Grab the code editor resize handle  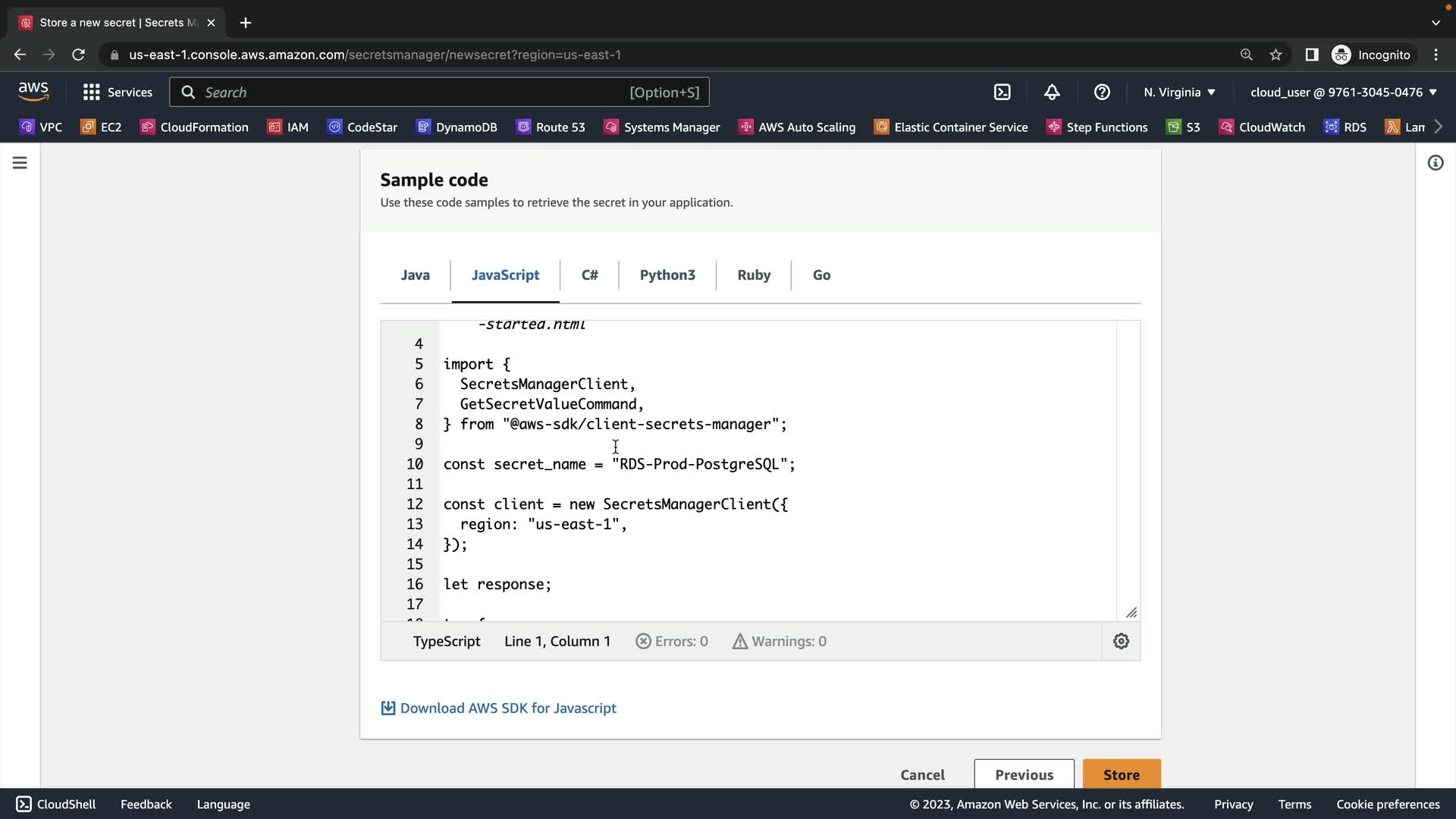click(1131, 613)
